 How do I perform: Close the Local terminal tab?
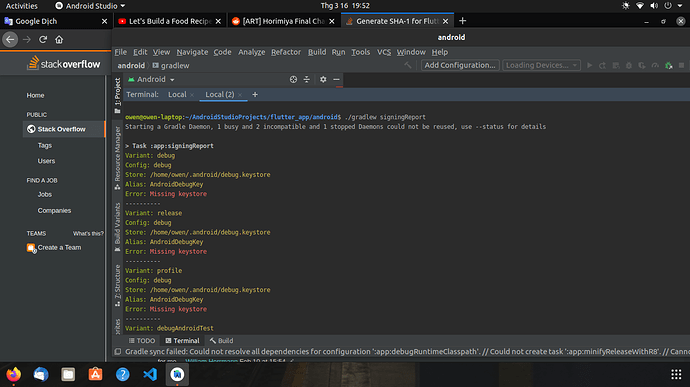click(x=192, y=95)
